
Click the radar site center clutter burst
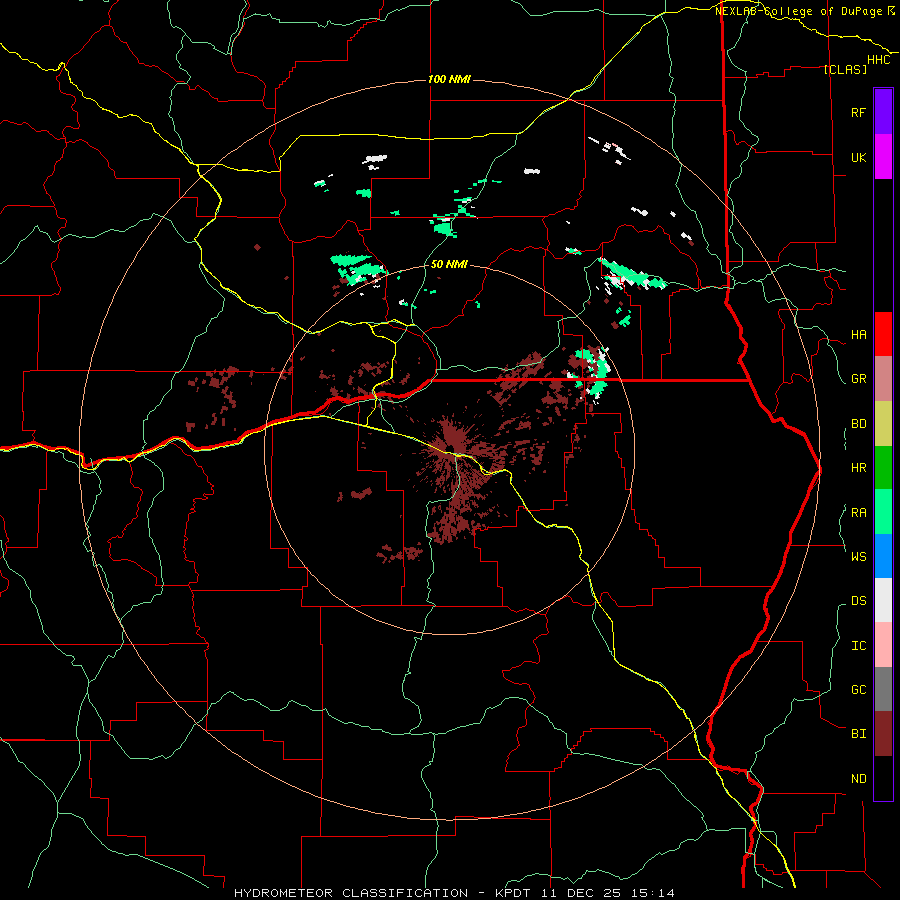[x=449, y=446]
